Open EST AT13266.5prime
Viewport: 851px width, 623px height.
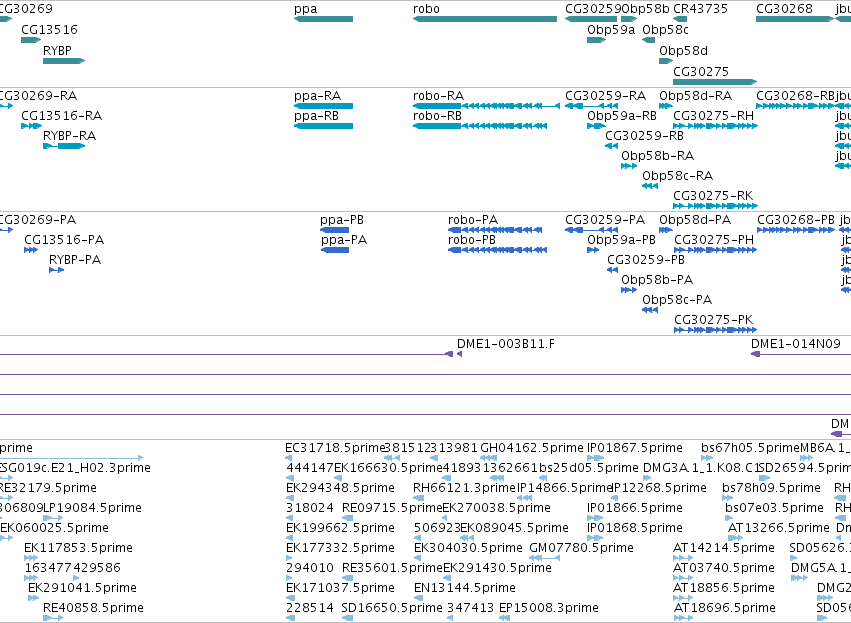(x=778, y=528)
